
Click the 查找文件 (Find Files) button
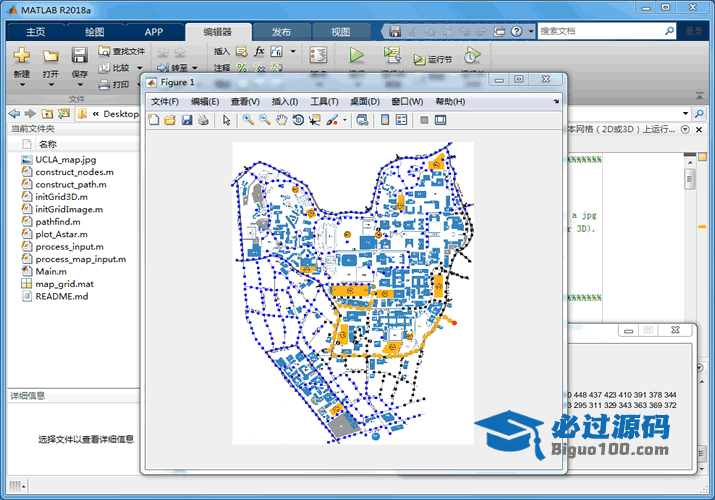tap(122, 52)
